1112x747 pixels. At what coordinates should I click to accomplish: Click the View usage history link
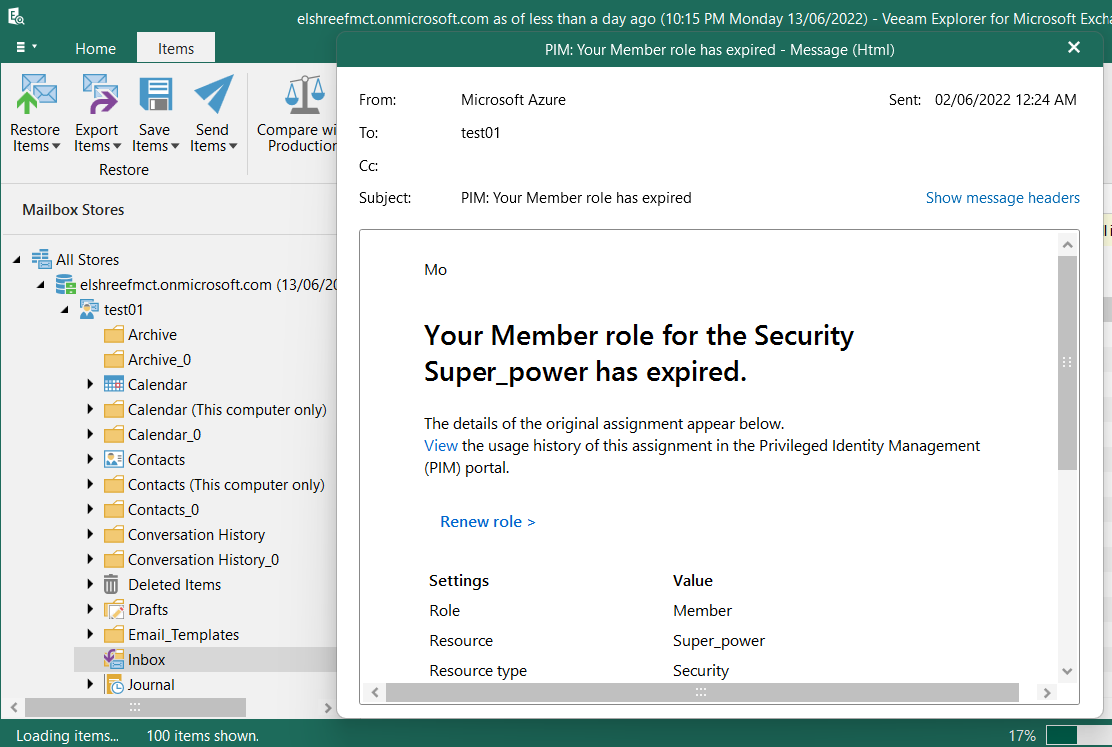(440, 446)
